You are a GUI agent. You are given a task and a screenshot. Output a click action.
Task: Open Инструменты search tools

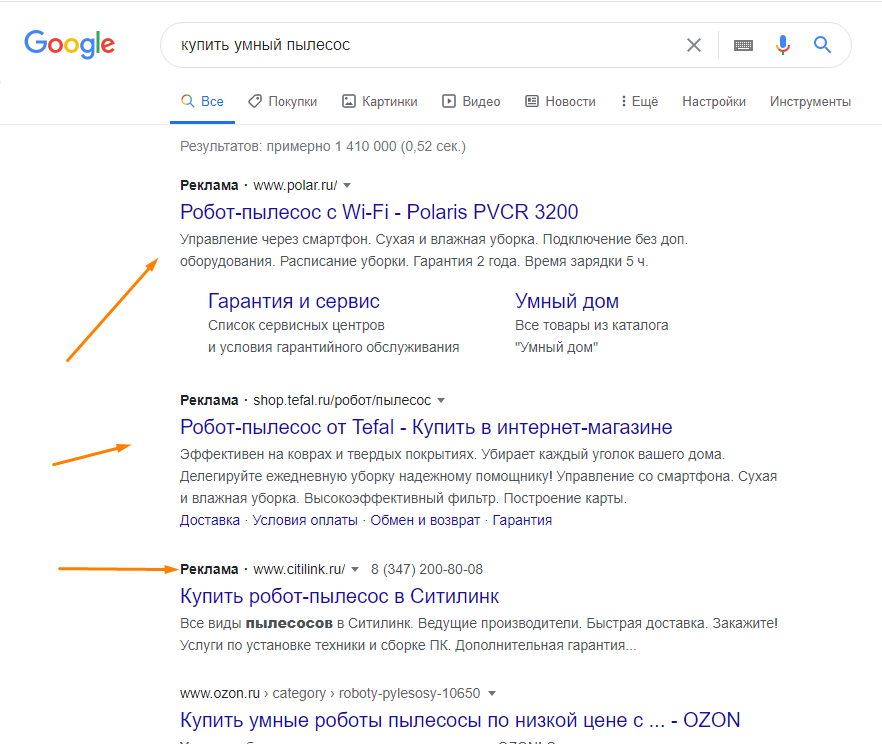click(810, 101)
